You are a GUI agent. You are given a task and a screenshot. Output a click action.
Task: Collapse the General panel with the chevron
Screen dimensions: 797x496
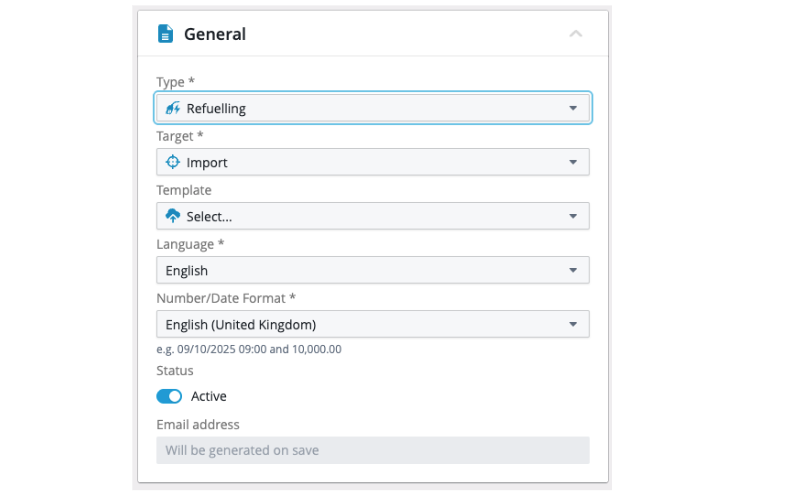point(575,34)
